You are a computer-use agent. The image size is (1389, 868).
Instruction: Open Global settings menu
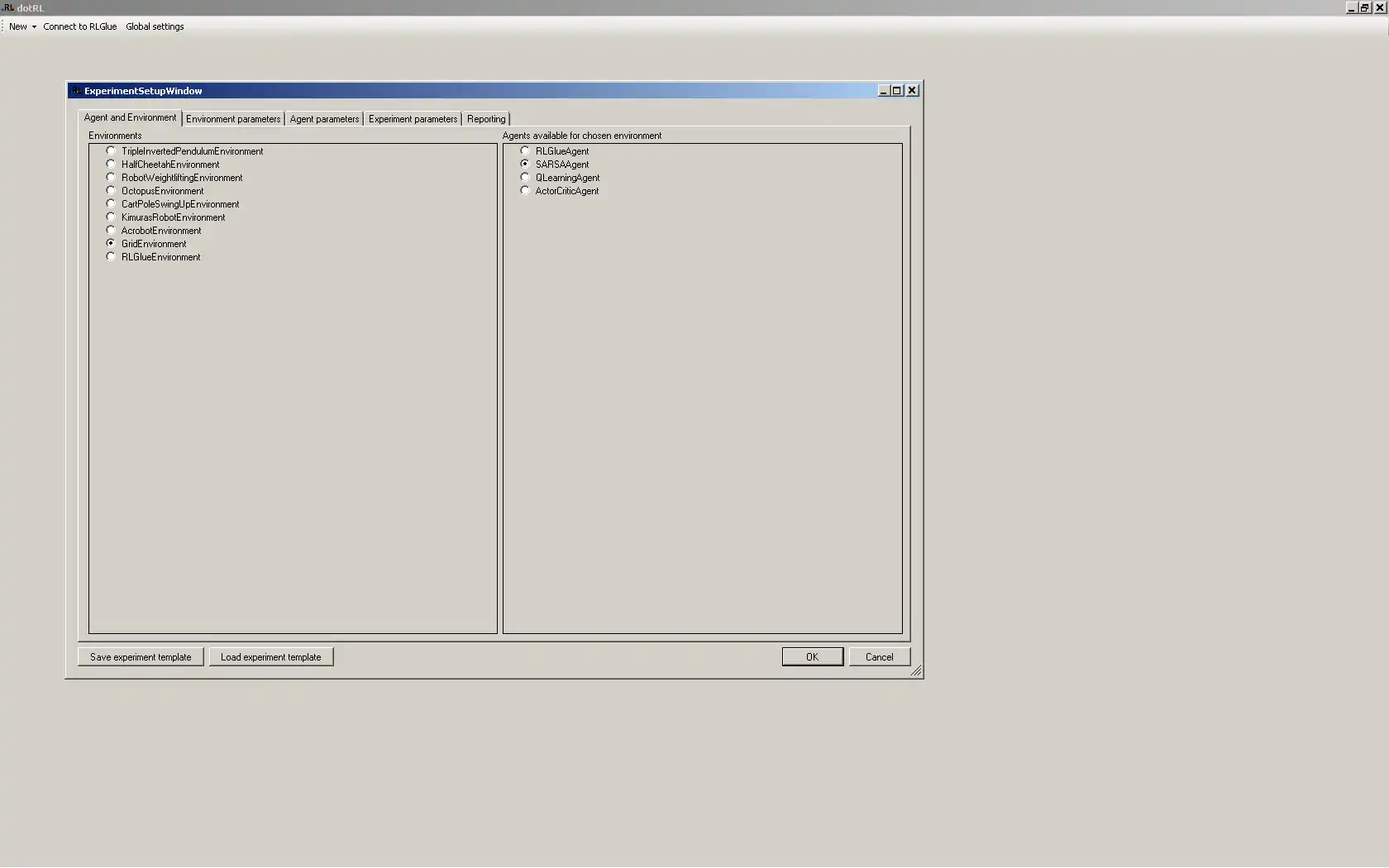point(155,26)
